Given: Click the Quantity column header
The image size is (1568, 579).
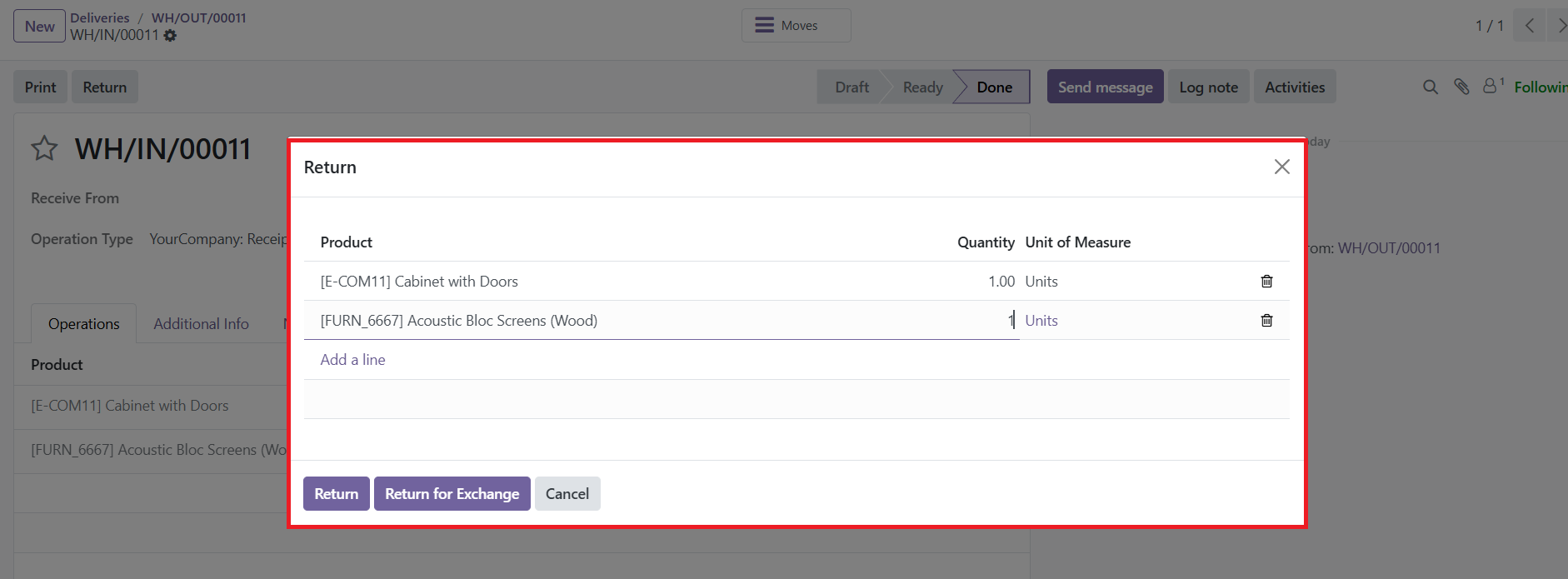Looking at the screenshot, I should 986,242.
